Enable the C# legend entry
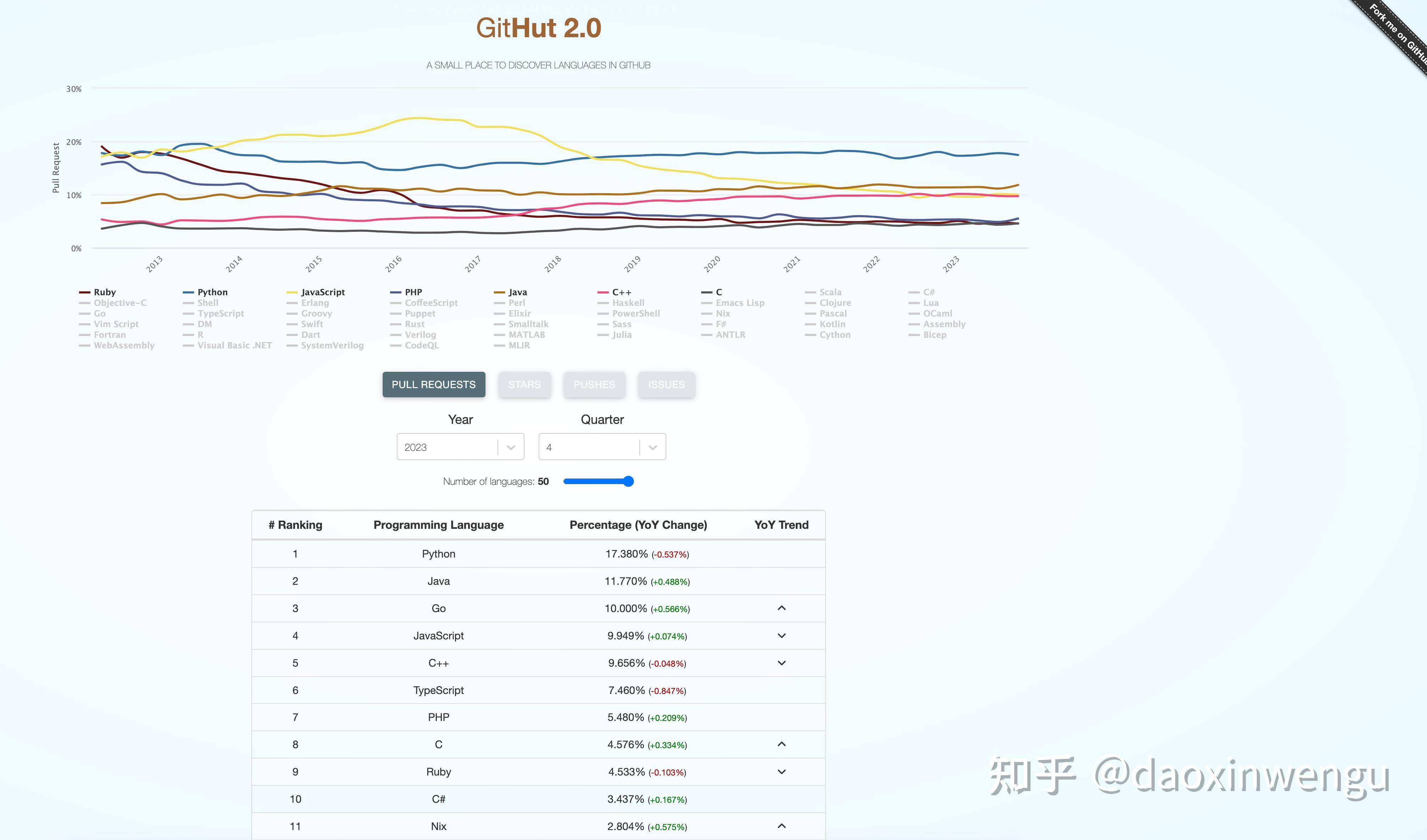Viewport: 1427px width, 840px height. pos(921,292)
